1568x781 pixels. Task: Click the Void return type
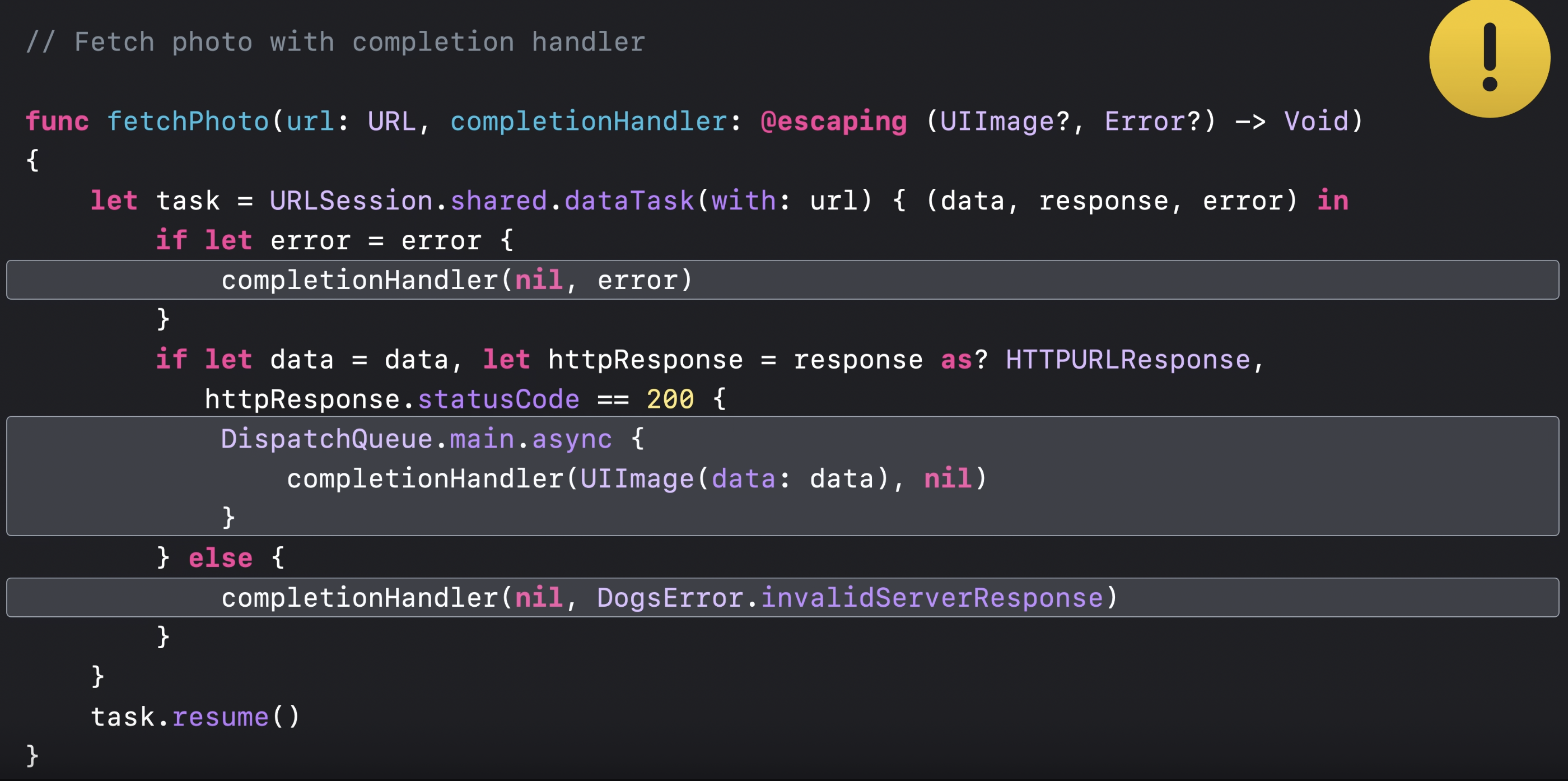(1316, 121)
